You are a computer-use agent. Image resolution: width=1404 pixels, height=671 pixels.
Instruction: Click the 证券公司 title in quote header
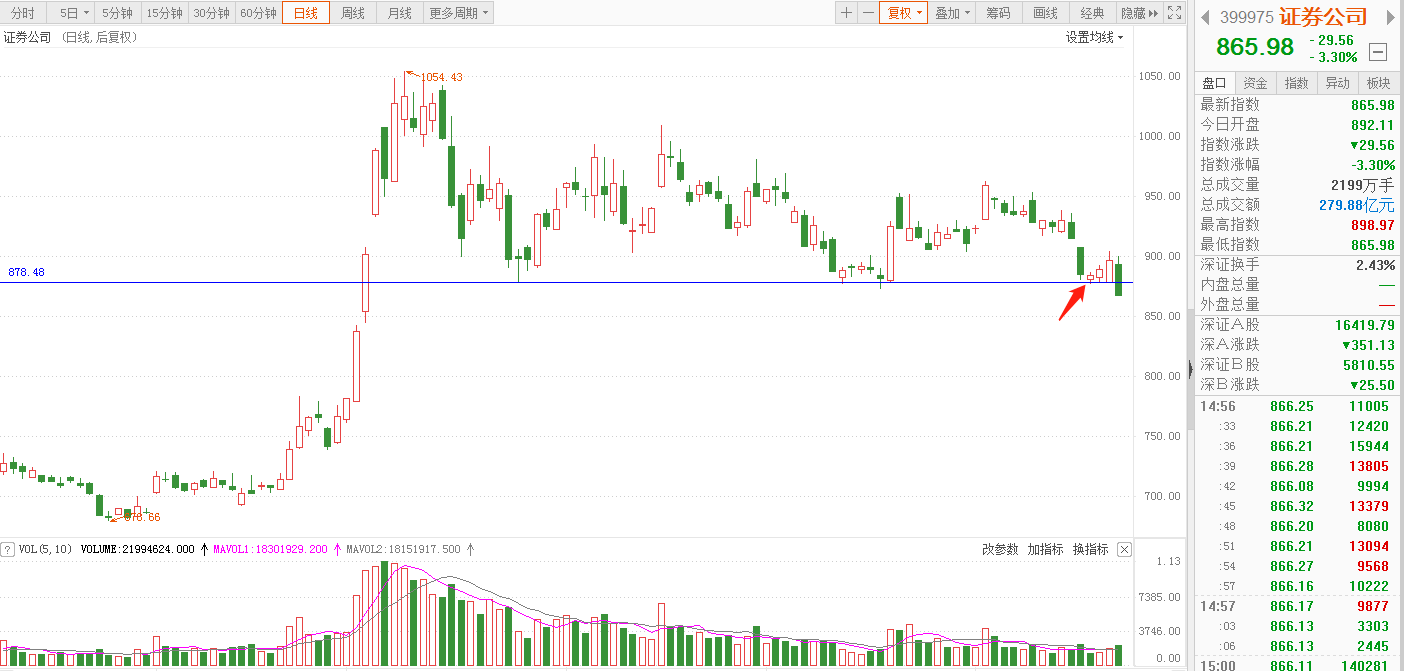1322,17
